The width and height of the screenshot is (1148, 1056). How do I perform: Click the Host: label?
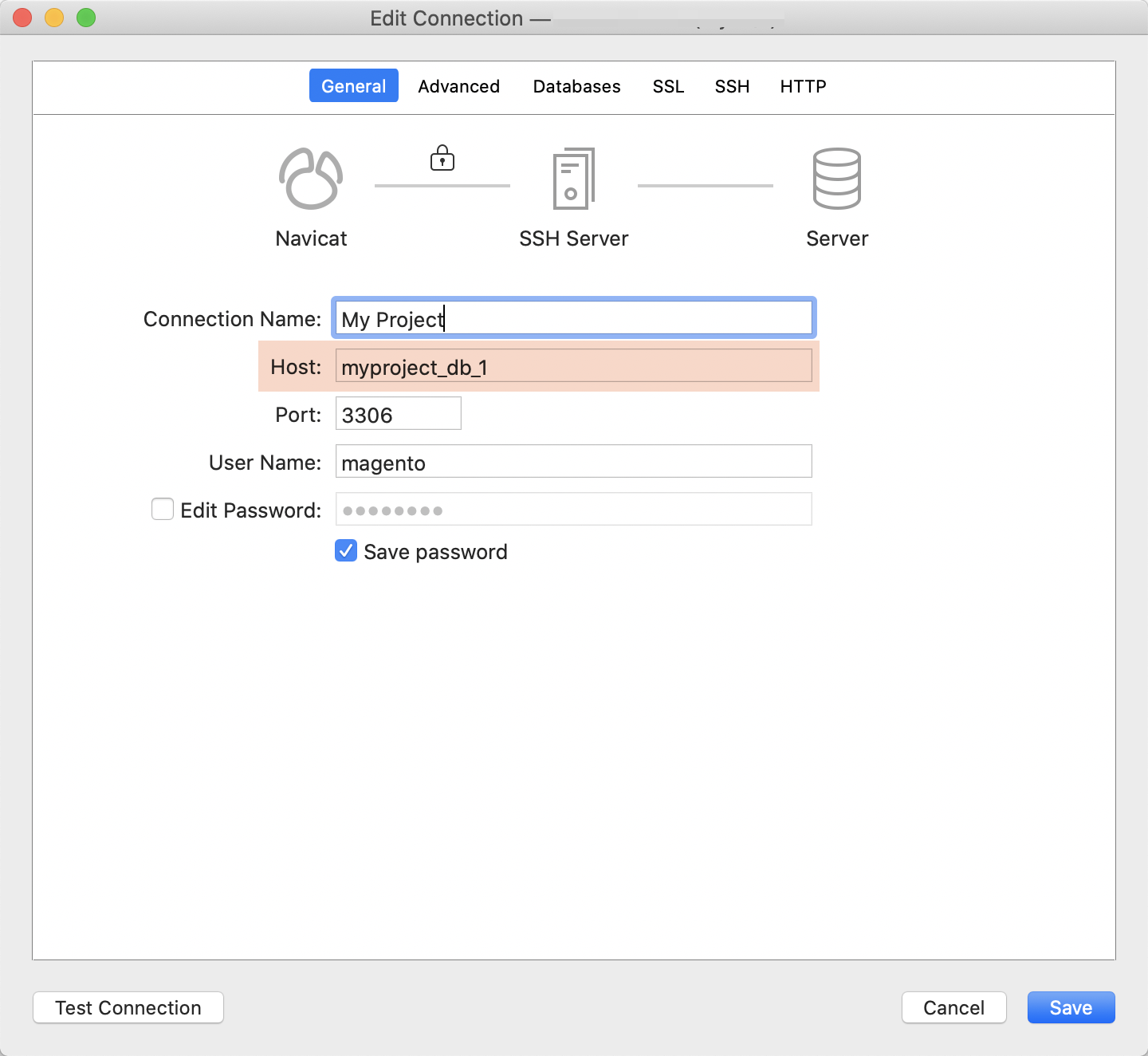[x=296, y=367]
